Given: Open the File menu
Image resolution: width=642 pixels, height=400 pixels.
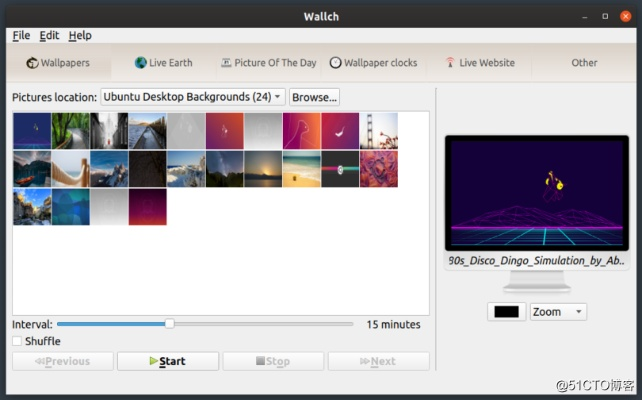Looking at the screenshot, I should pos(21,35).
